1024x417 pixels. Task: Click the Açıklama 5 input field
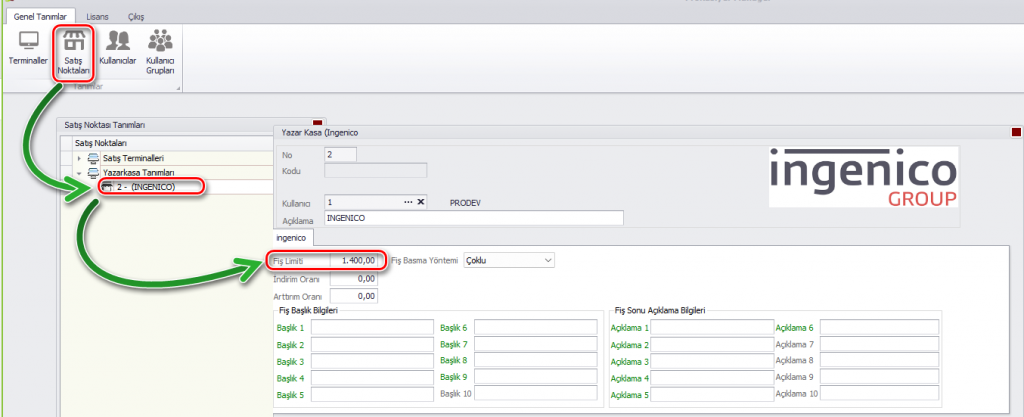click(x=712, y=395)
